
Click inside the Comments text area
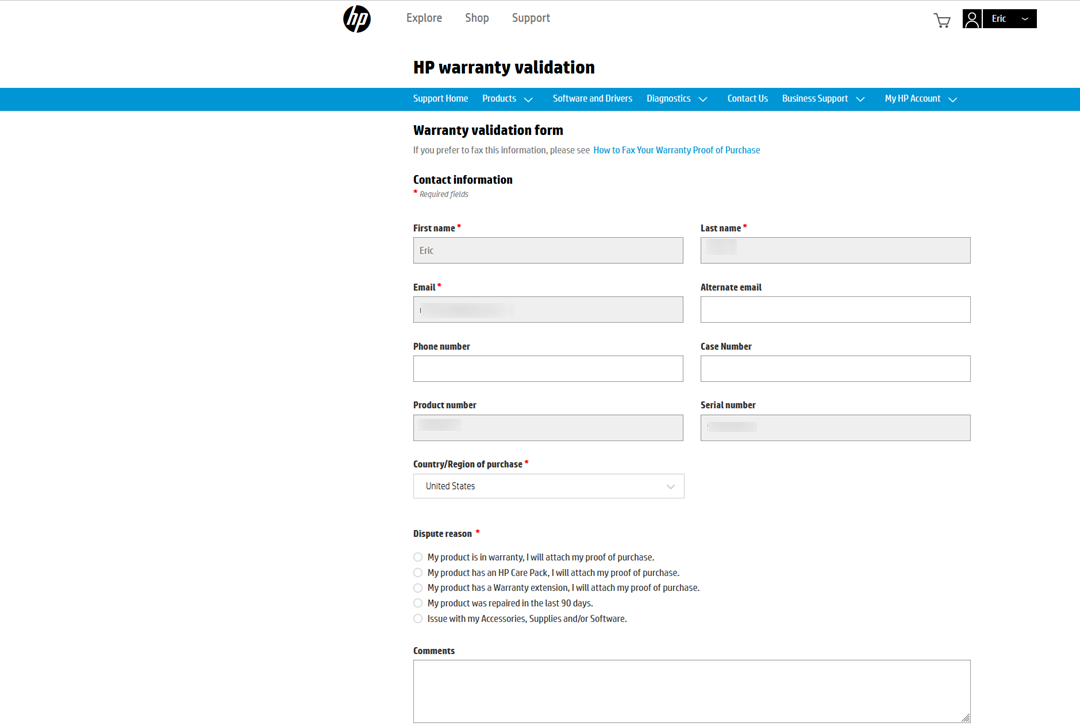691,690
